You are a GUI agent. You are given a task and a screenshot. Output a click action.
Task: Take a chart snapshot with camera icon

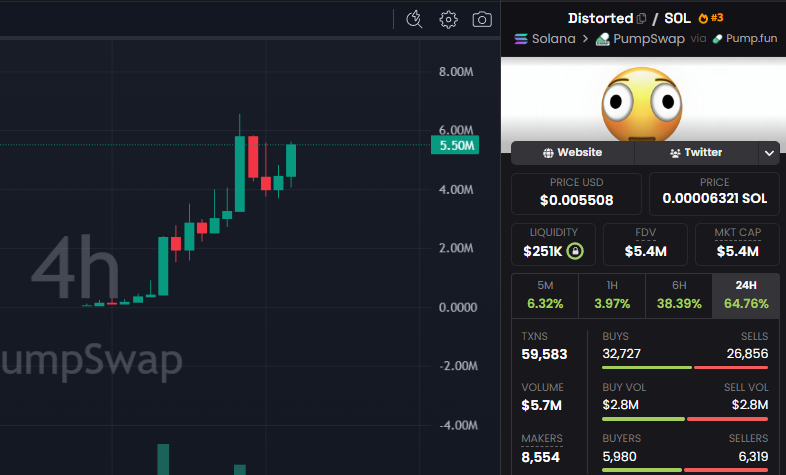[482, 20]
